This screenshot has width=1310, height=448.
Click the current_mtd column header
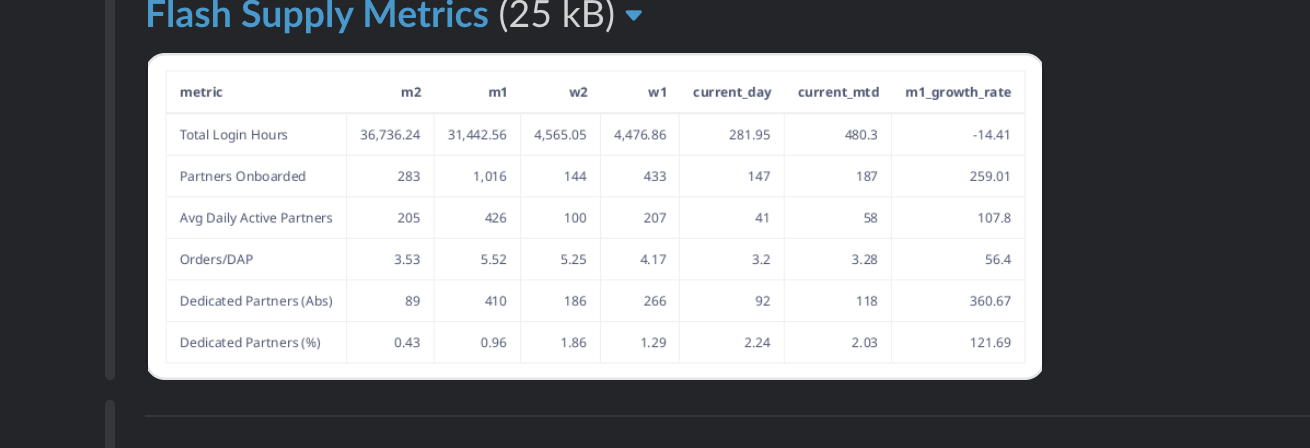click(838, 92)
